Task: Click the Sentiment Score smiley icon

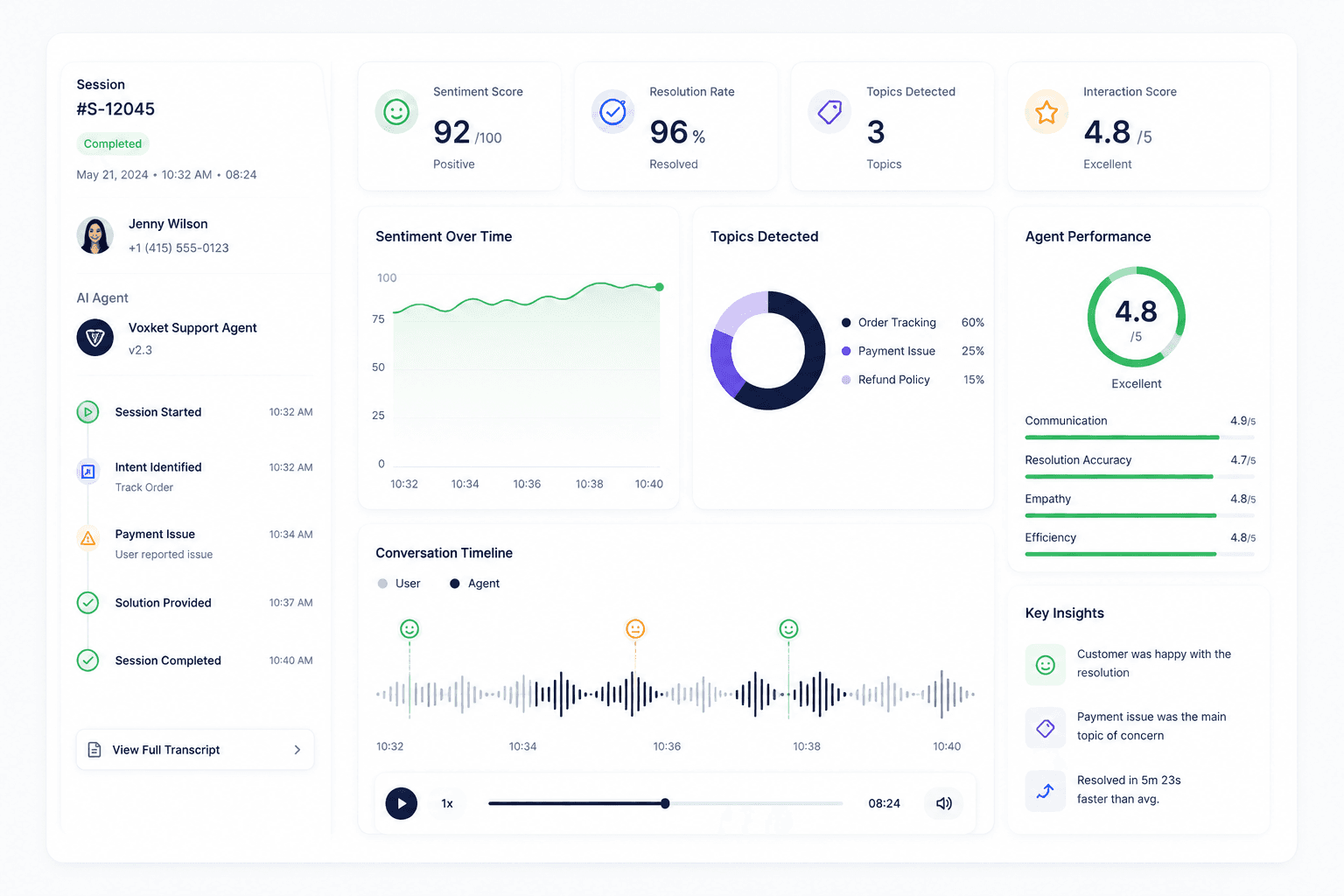Action: coord(396,112)
